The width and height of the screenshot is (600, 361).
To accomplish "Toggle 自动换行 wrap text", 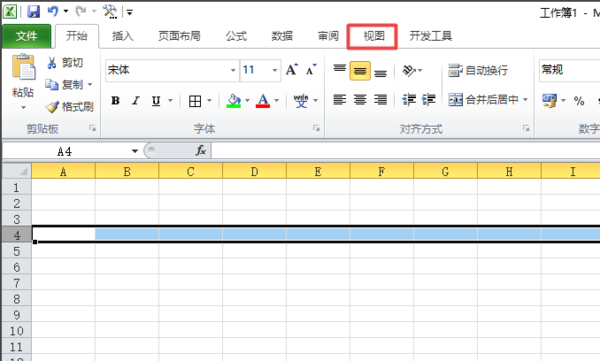I will tap(478, 70).
